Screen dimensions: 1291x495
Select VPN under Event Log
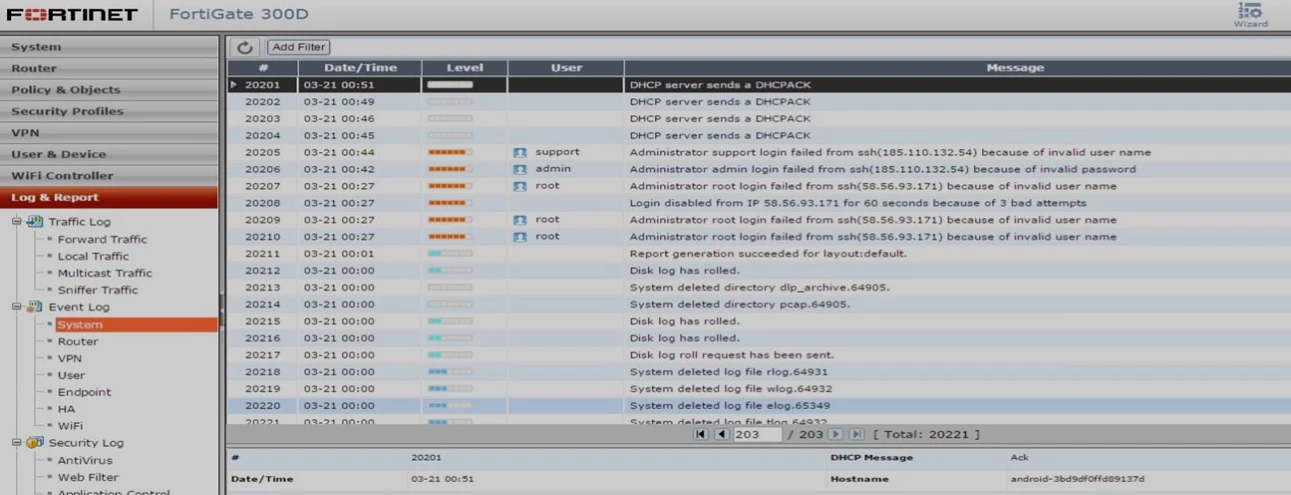(x=70, y=358)
